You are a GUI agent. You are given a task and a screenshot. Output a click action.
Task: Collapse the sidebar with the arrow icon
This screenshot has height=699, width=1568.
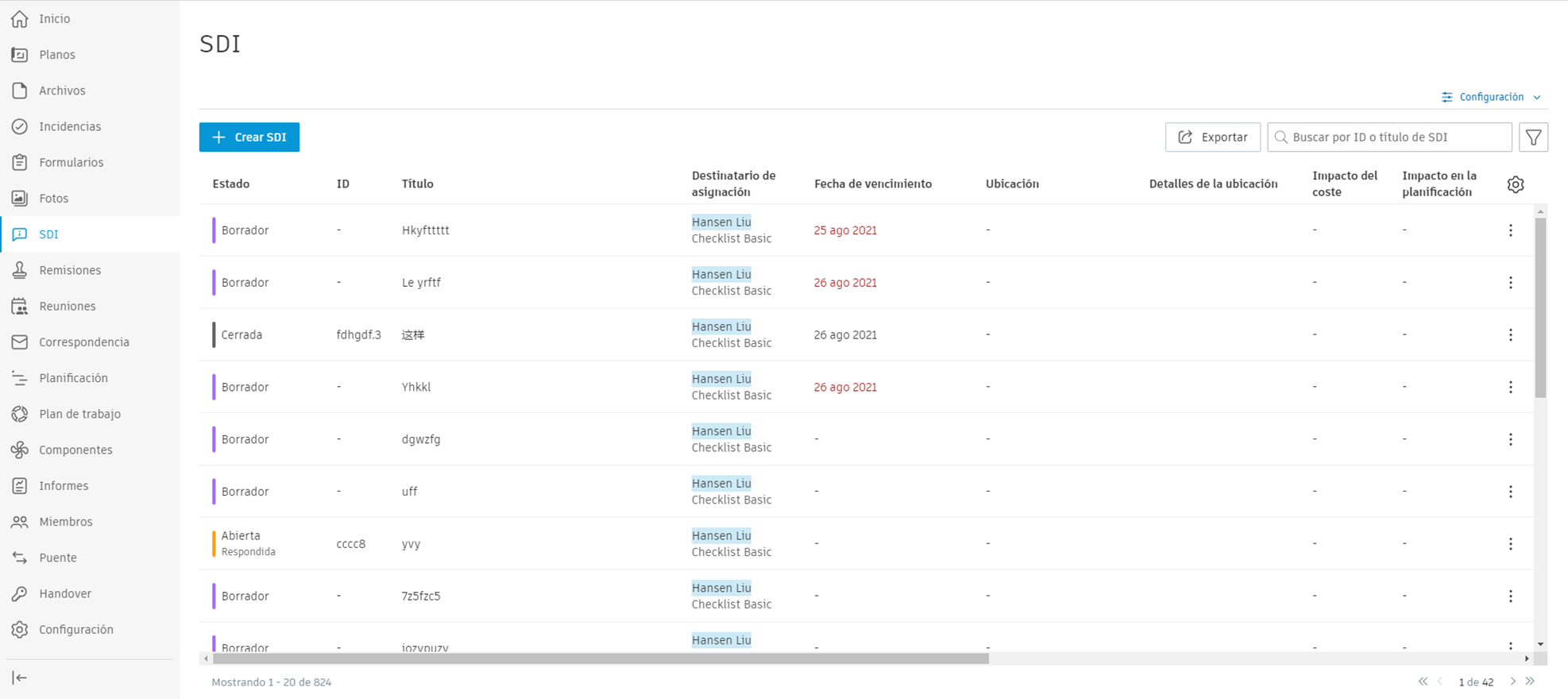(x=20, y=678)
